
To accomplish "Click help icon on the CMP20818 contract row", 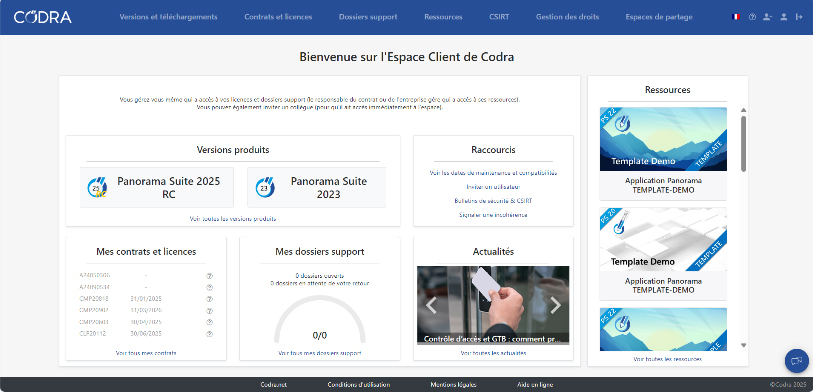I will coord(209,299).
